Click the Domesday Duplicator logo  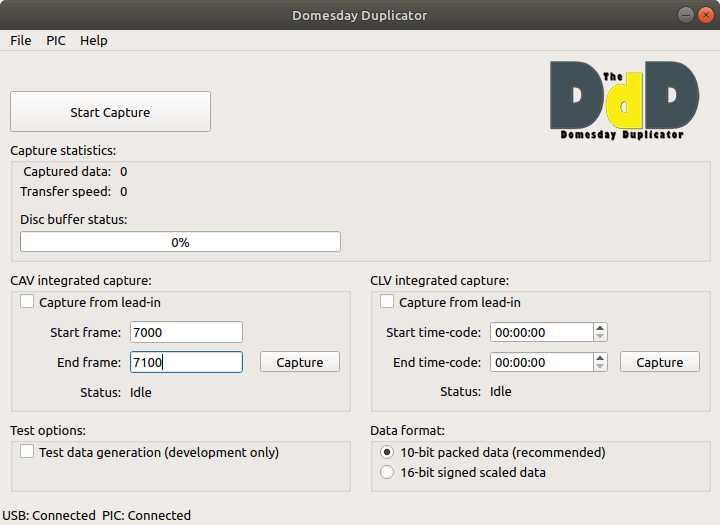[624, 100]
